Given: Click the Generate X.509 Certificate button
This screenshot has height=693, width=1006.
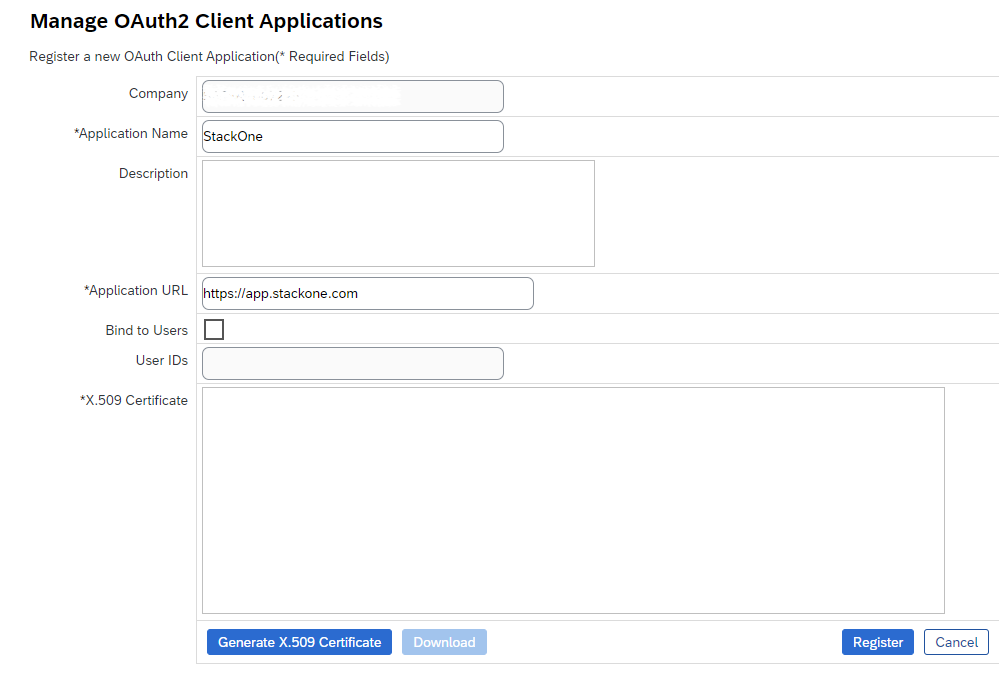Looking at the screenshot, I should coord(299,642).
